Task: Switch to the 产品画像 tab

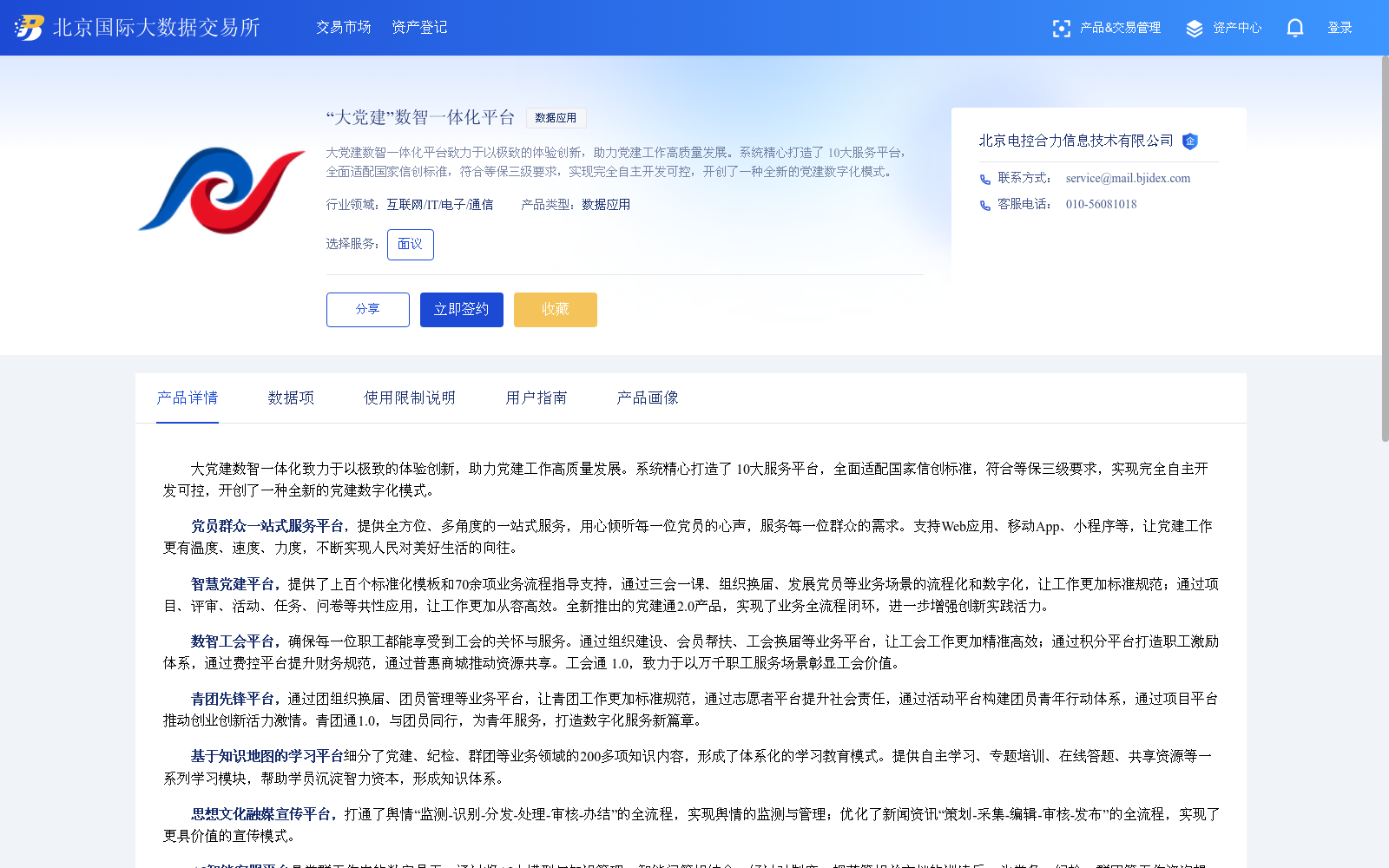Action: tap(648, 398)
